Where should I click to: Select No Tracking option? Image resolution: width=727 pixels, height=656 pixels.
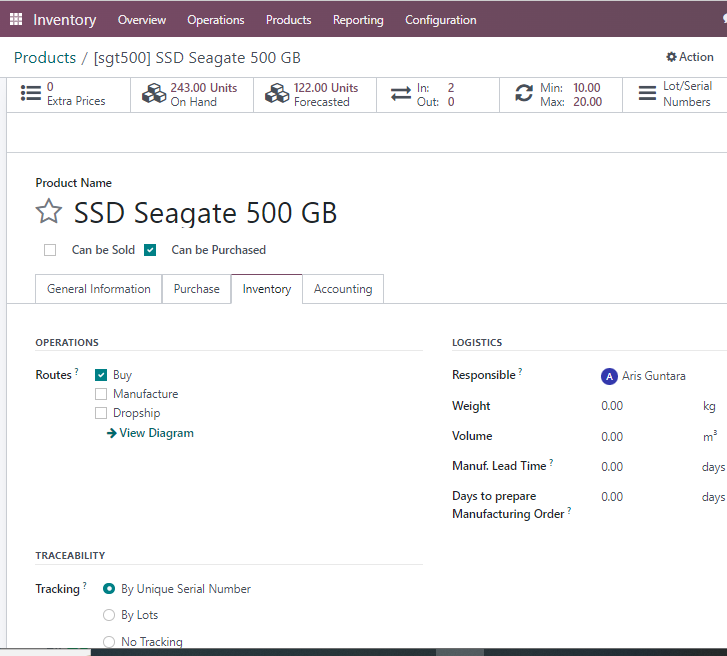[x=109, y=642]
